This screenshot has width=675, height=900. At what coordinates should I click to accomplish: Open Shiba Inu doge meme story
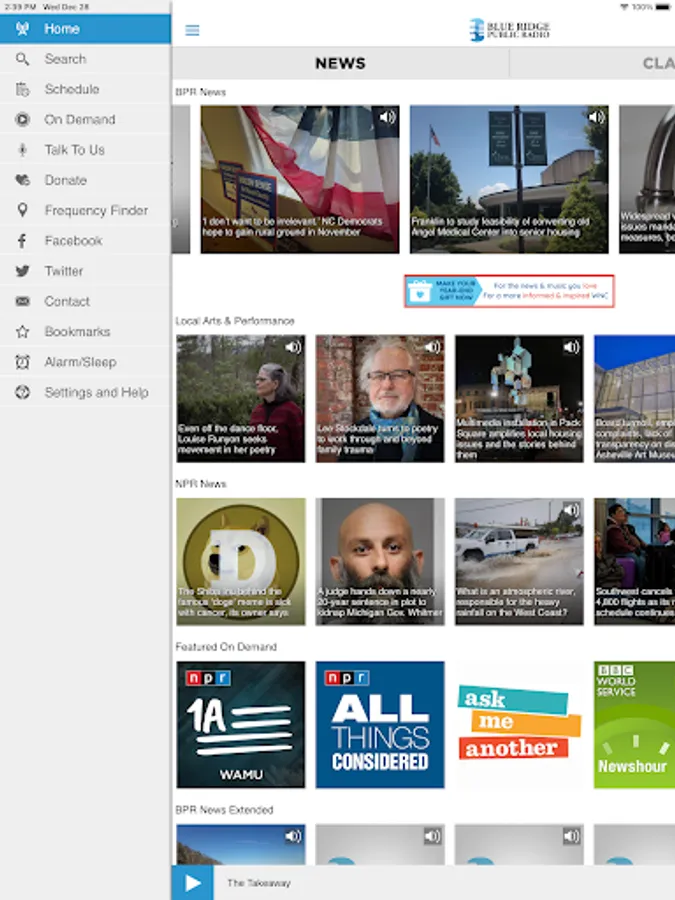point(240,561)
